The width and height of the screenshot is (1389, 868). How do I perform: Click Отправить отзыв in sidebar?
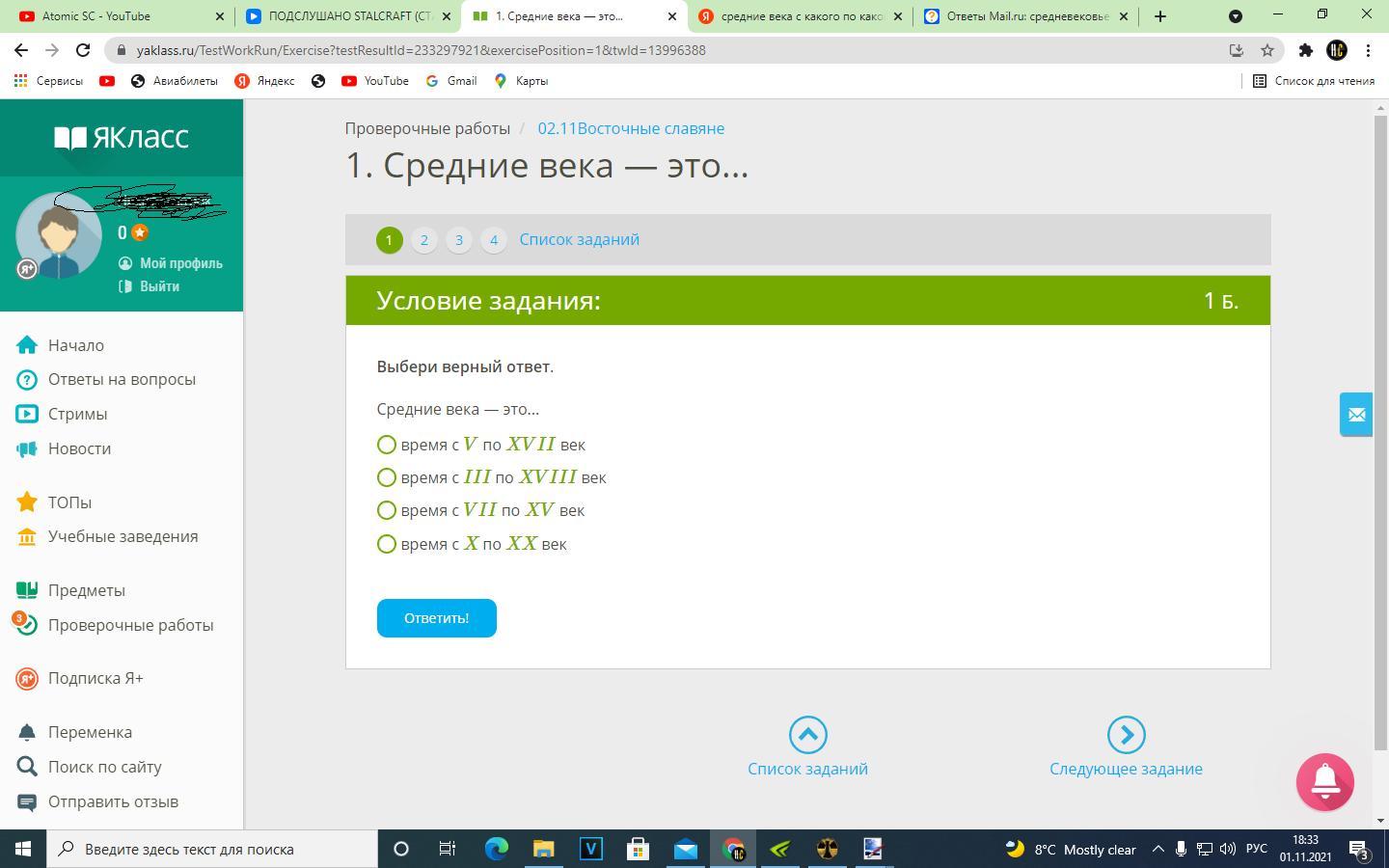coord(113,801)
